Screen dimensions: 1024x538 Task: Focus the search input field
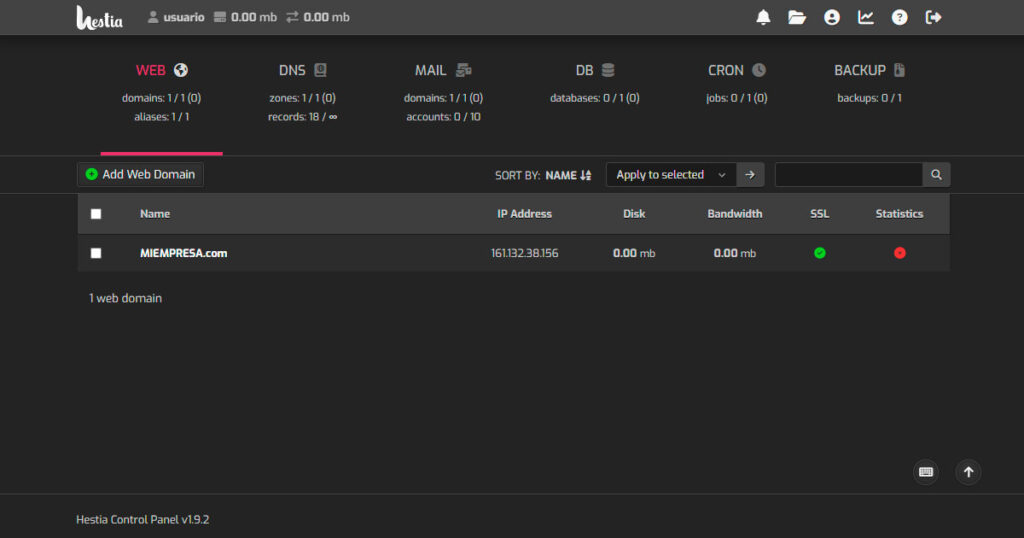pos(848,175)
